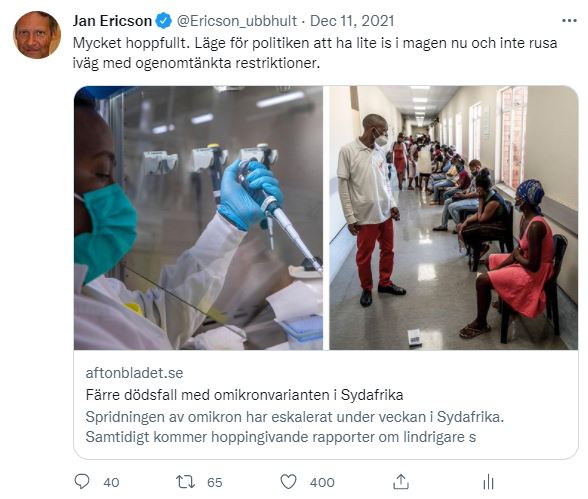
Task: Open the three-dot more options menu
Action: click(x=569, y=21)
